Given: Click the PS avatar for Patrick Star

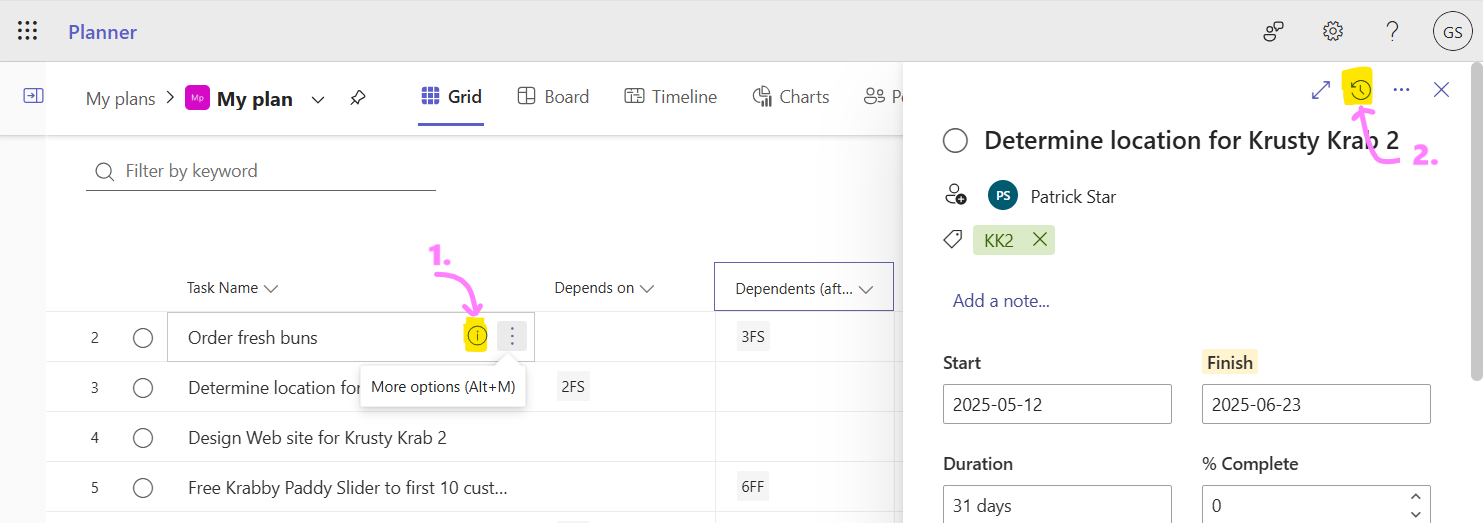Looking at the screenshot, I should [x=1003, y=196].
